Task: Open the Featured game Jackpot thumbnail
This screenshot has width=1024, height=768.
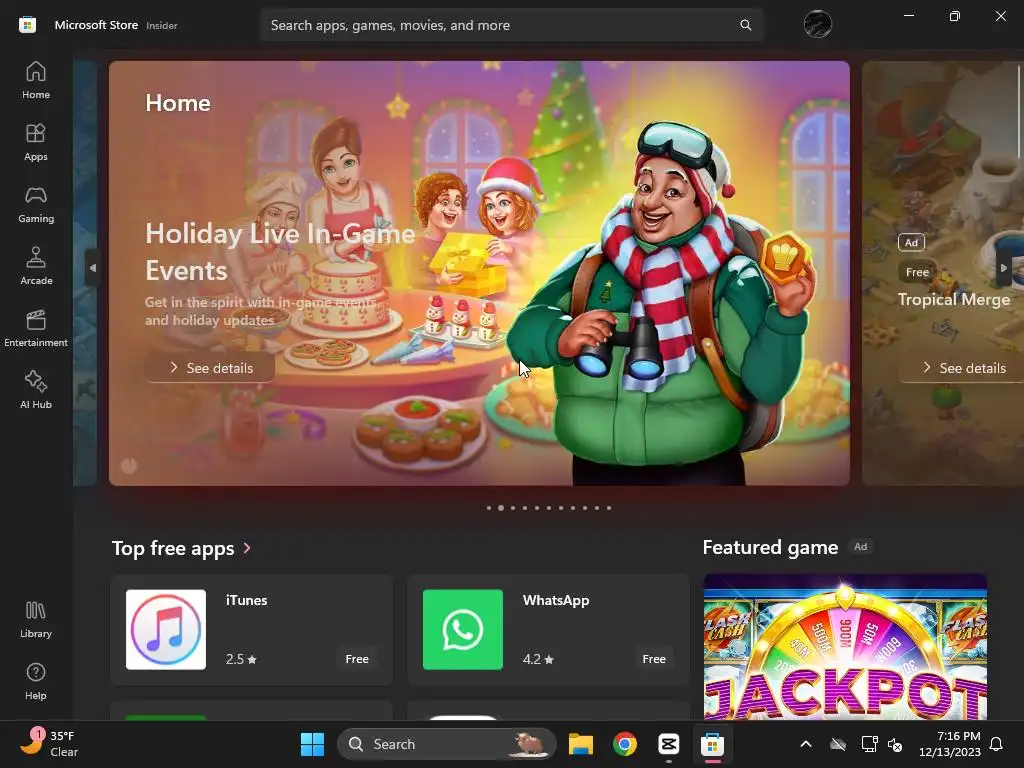Action: click(x=845, y=647)
